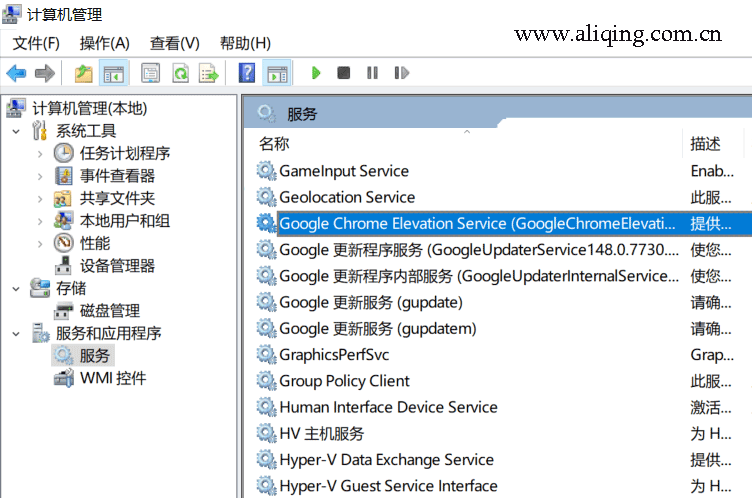Open the 帮助(H) menu
Image resolution: width=752 pixels, height=498 pixels.
click(245, 43)
